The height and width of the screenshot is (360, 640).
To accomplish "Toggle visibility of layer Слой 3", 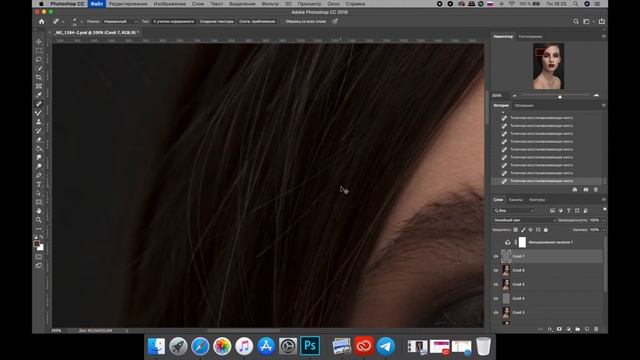I will (496, 313).
